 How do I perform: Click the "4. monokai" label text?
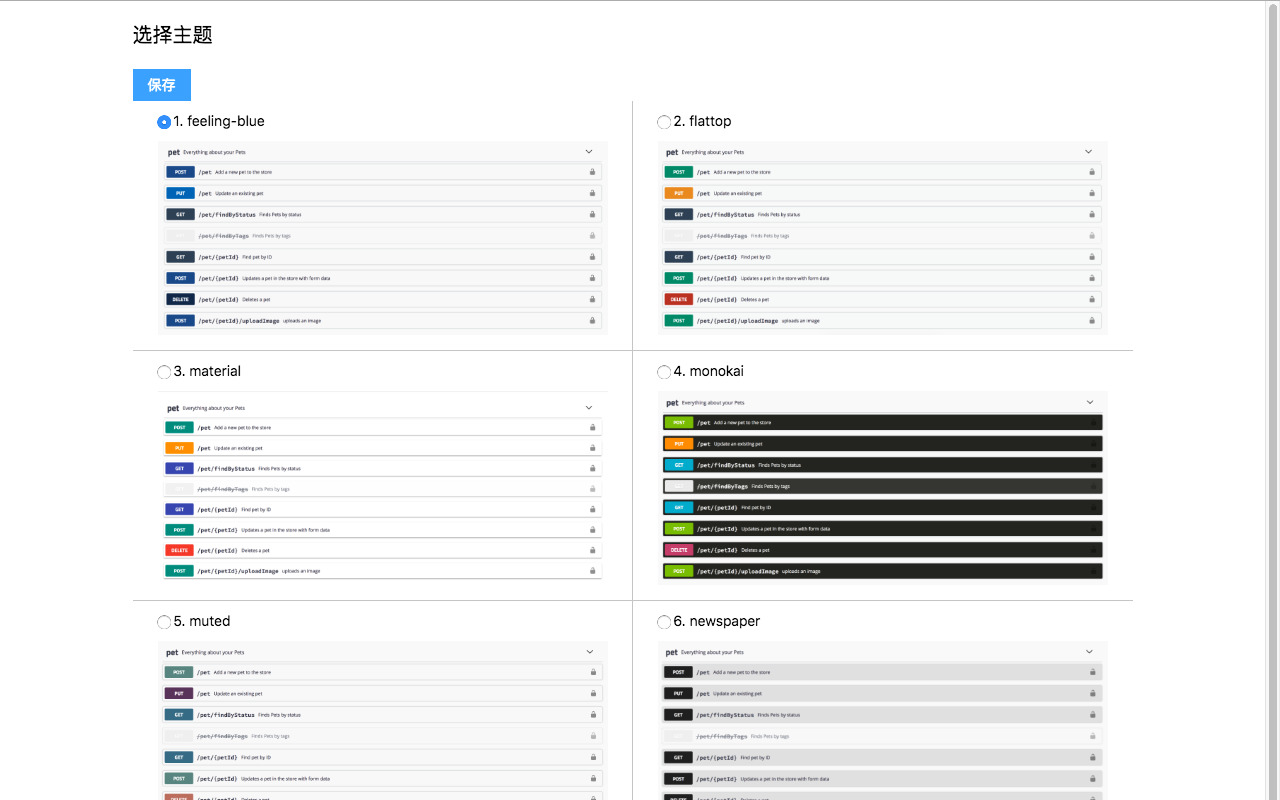[x=708, y=371]
